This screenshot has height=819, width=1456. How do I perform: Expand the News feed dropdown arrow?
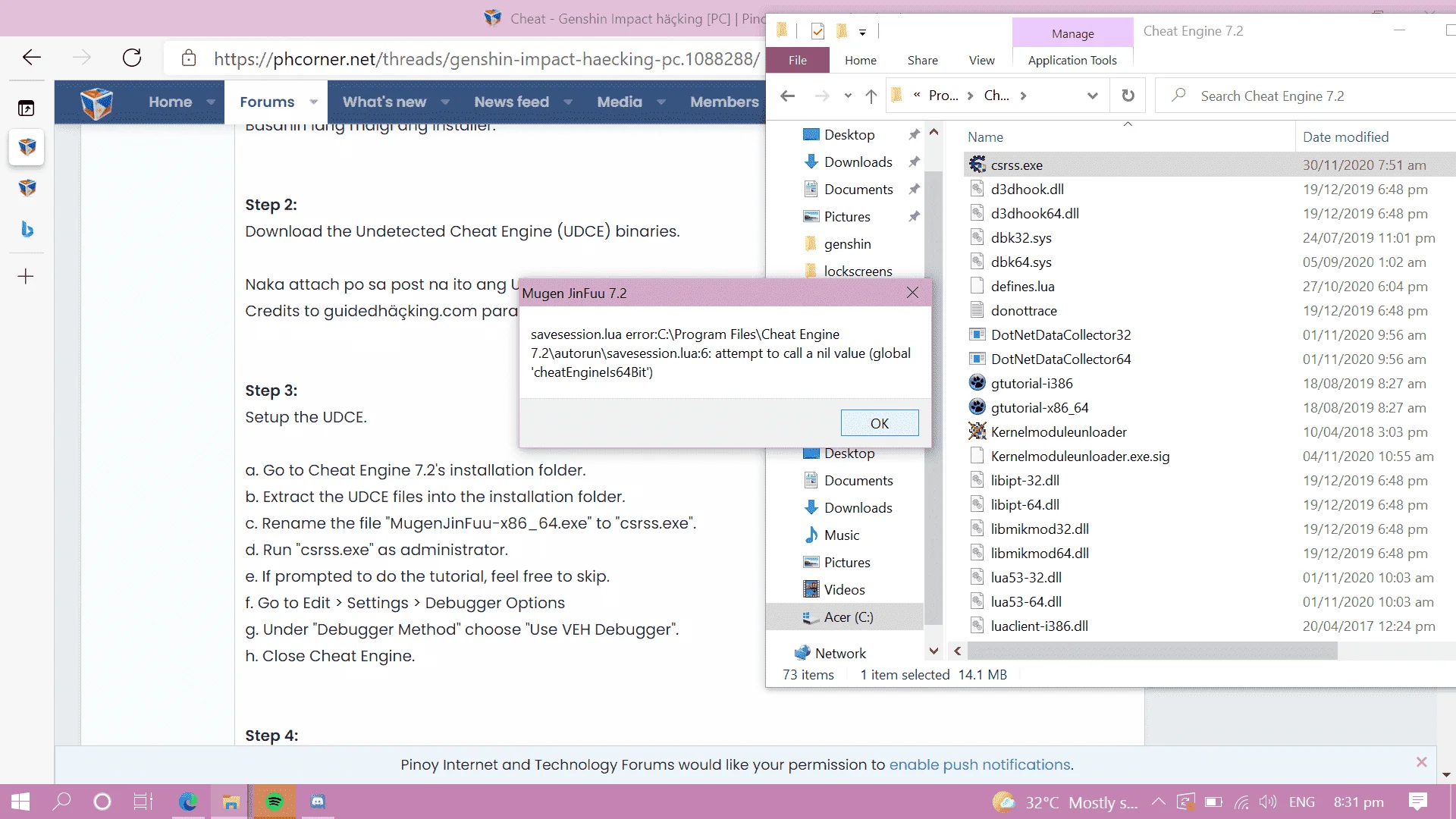pyautogui.click(x=567, y=102)
